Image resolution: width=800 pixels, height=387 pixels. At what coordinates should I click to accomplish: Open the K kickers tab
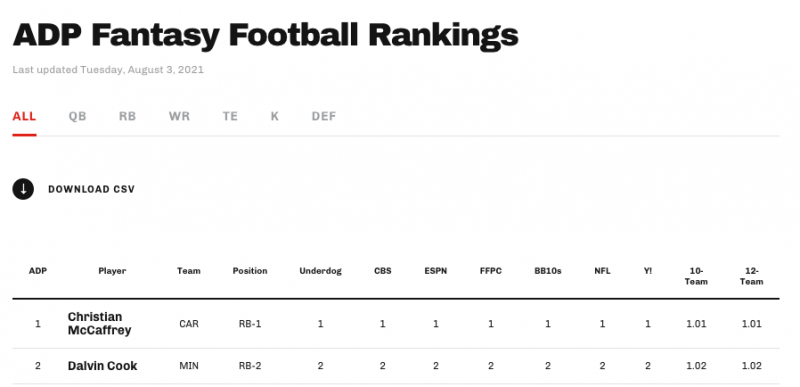274,116
